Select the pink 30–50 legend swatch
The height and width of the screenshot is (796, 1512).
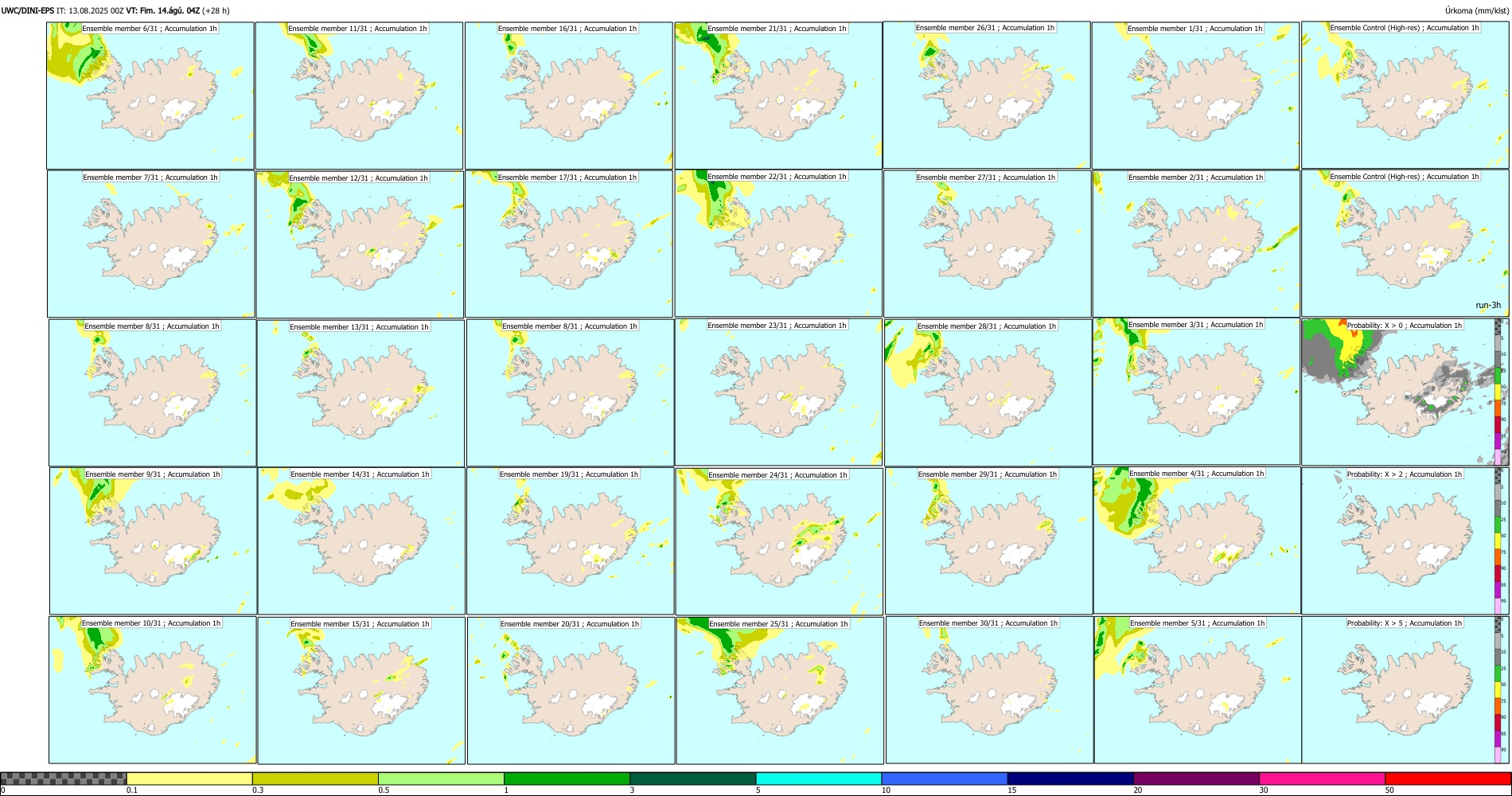(x=1322, y=778)
